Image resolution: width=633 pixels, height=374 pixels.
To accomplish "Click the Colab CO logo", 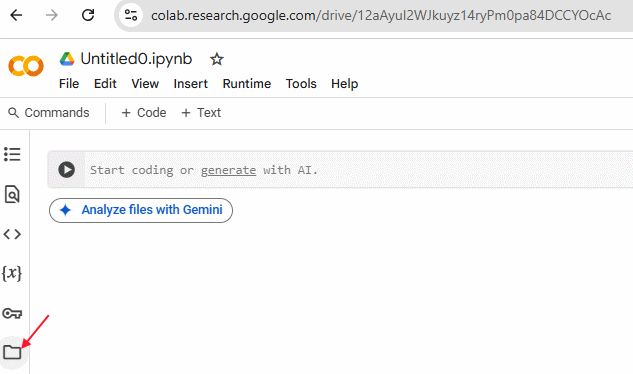I will pos(26,66).
